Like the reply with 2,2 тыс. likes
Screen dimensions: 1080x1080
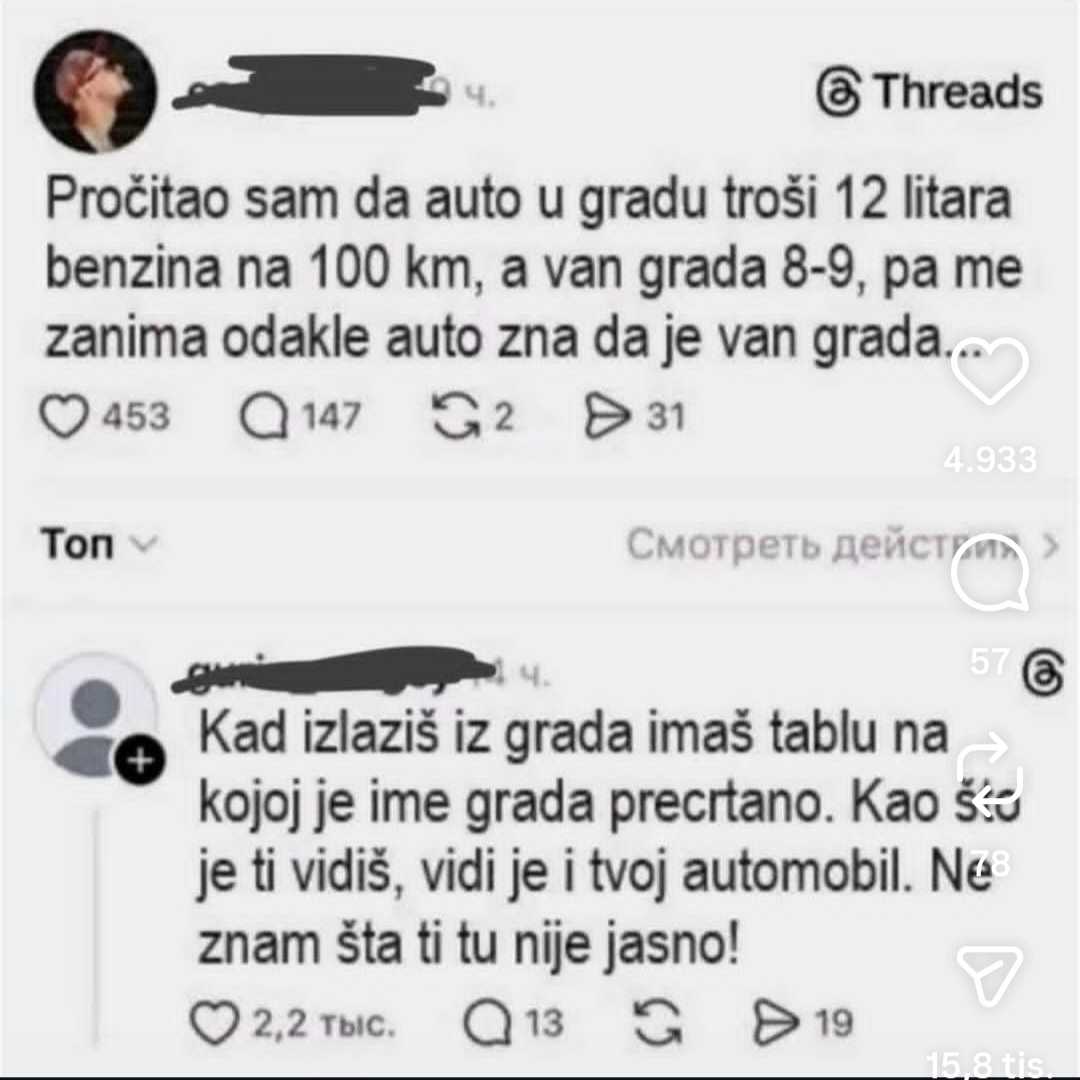(x=214, y=1024)
